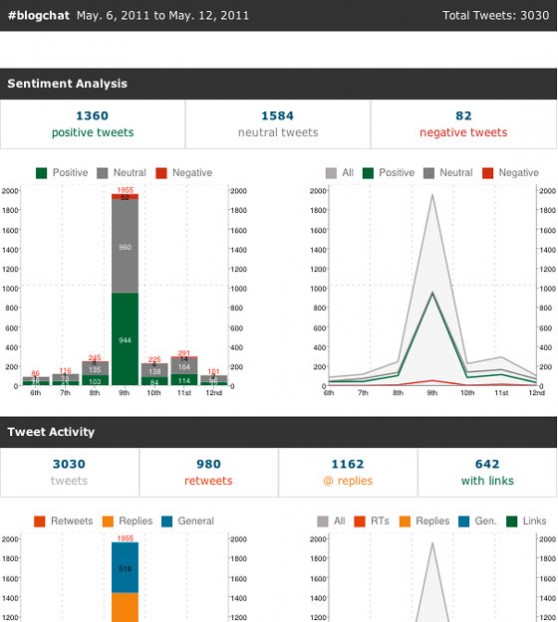Select the 642 with links card
Screen dimensions: 558x622
487,472
